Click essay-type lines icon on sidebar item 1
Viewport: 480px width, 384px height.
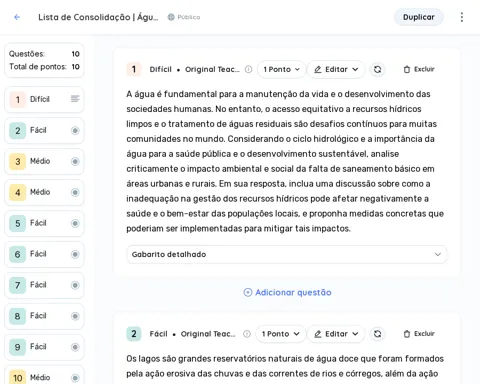coord(75,99)
